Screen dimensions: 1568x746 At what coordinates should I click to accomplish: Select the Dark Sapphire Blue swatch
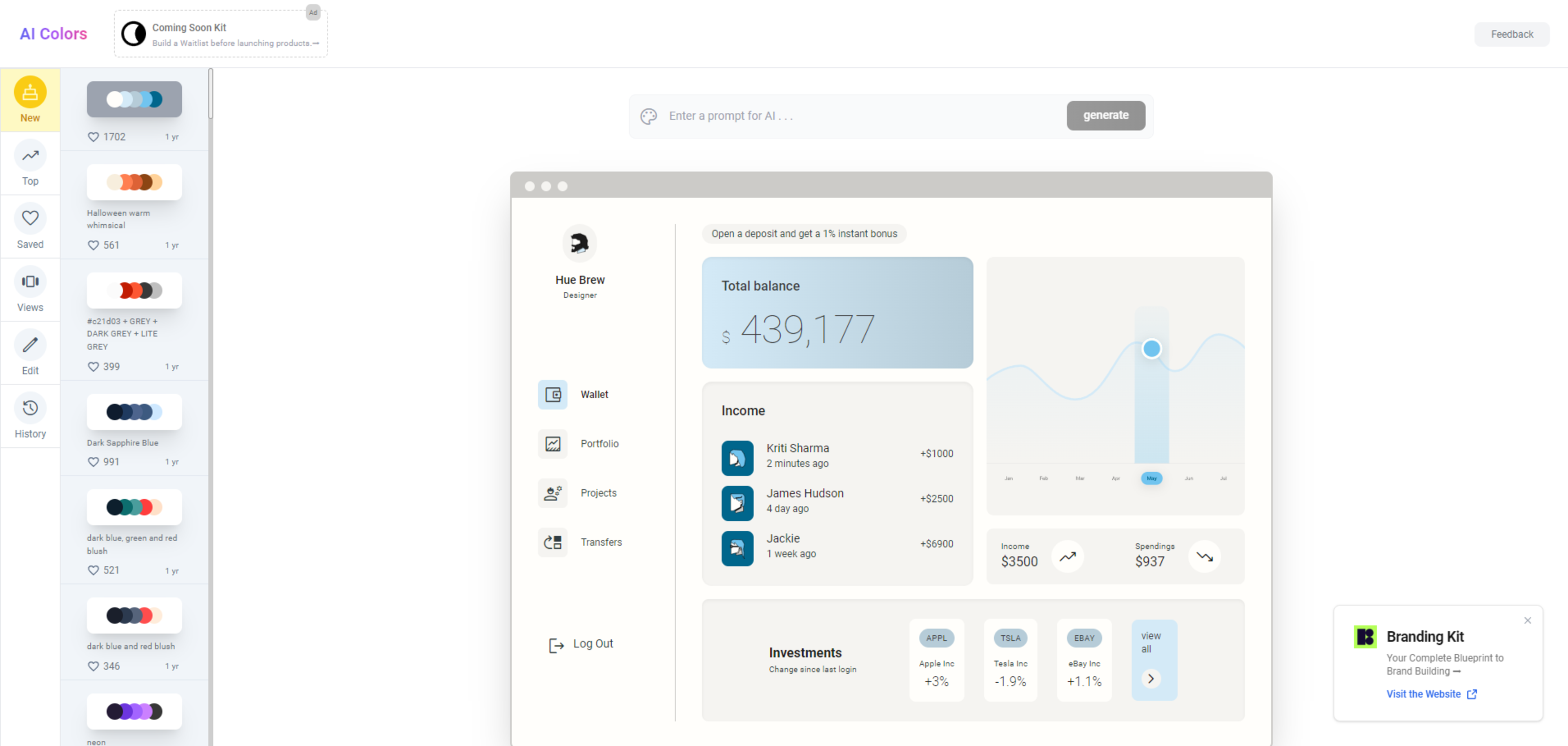(134, 412)
